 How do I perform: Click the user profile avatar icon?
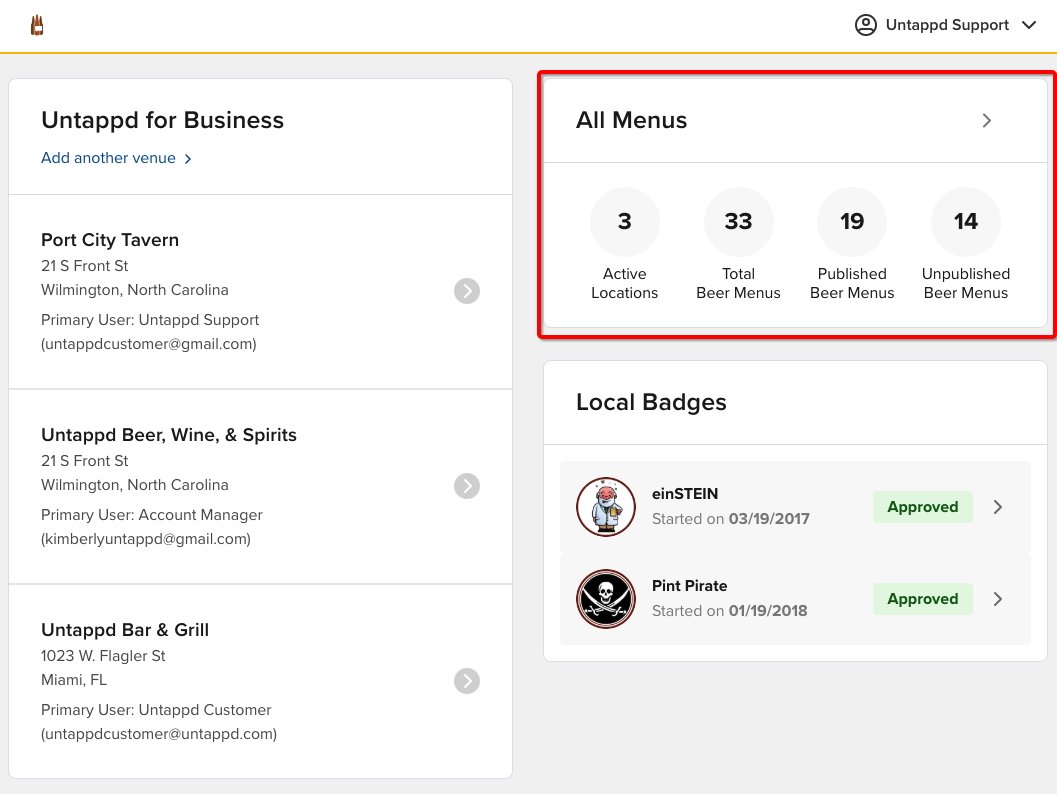[866, 25]
